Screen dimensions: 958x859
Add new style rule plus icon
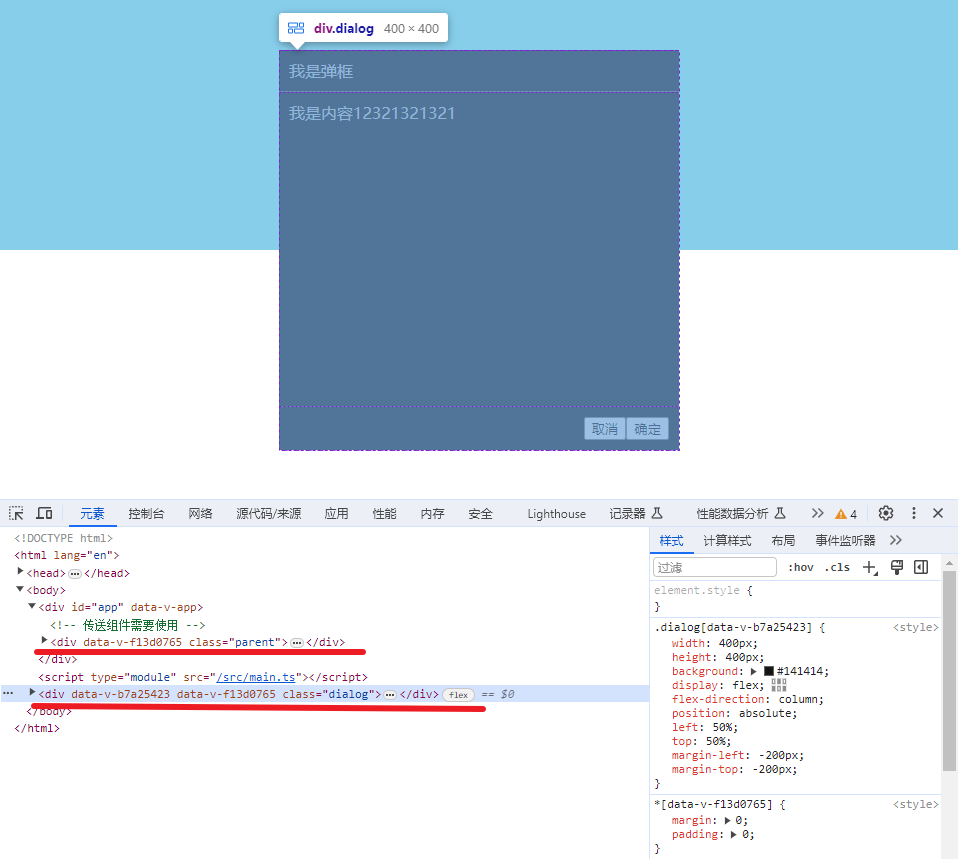(x=870, y=568)
